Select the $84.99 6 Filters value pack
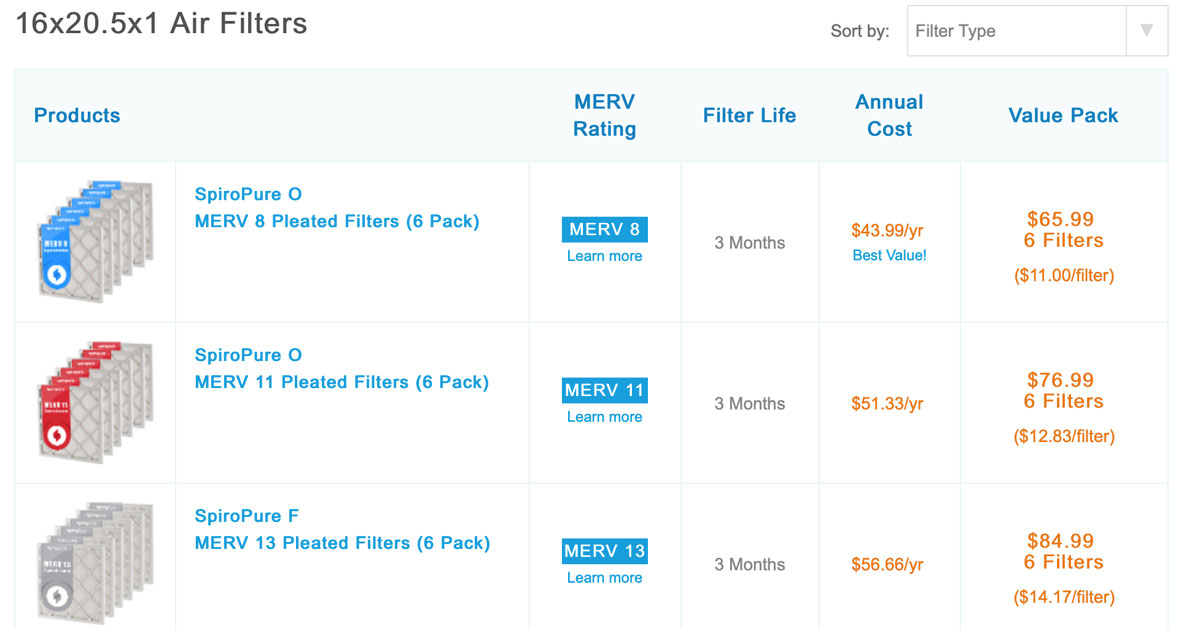The image size is (1200, 630). pos(1063,552)
